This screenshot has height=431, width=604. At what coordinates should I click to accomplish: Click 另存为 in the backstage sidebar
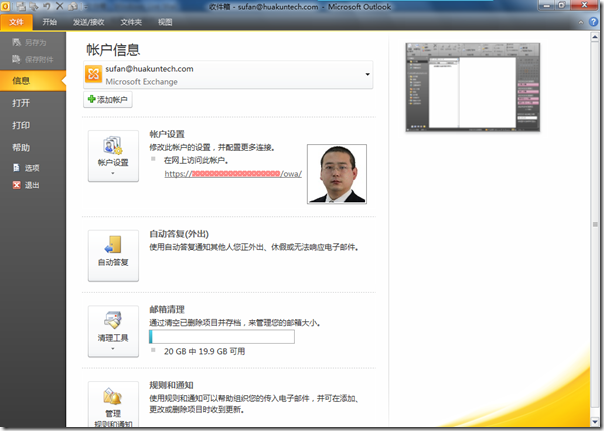pos(29,42)
